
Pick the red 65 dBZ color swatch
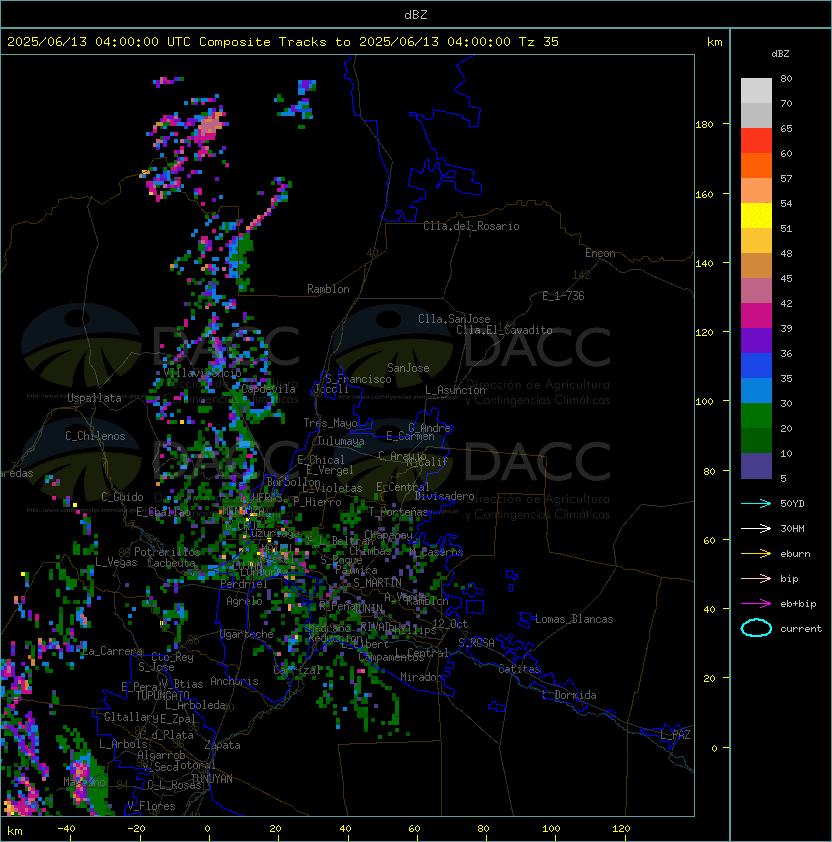tap(756, 141)
